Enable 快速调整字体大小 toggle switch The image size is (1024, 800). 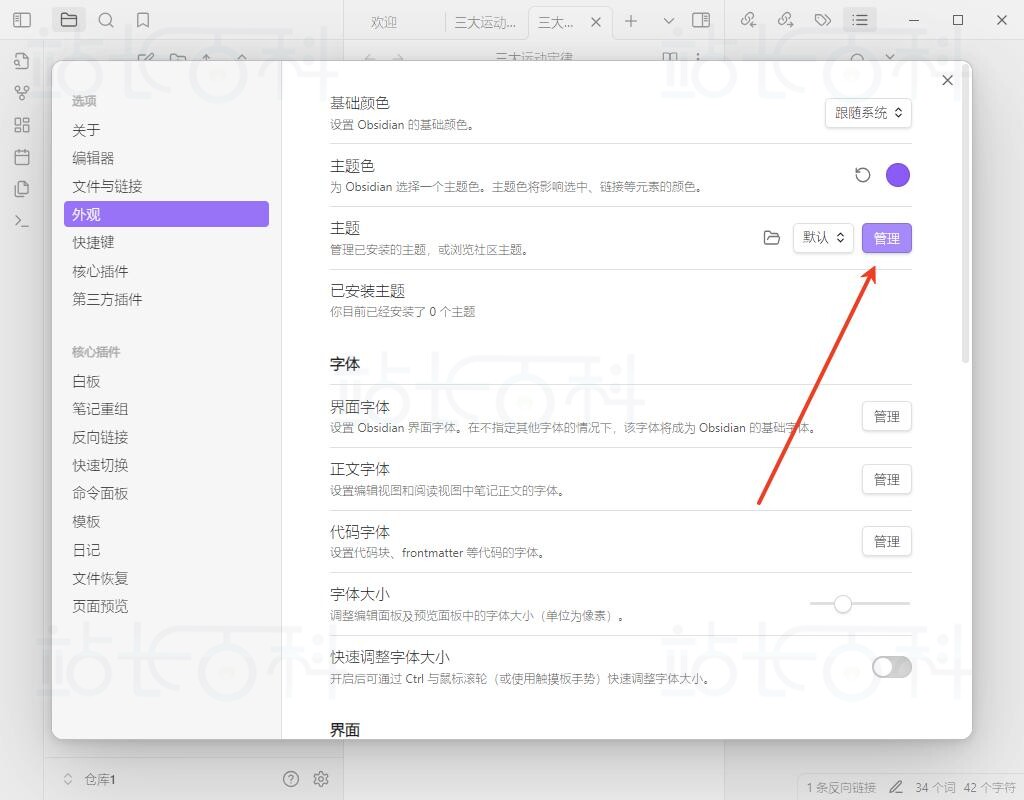click(891, 667)
